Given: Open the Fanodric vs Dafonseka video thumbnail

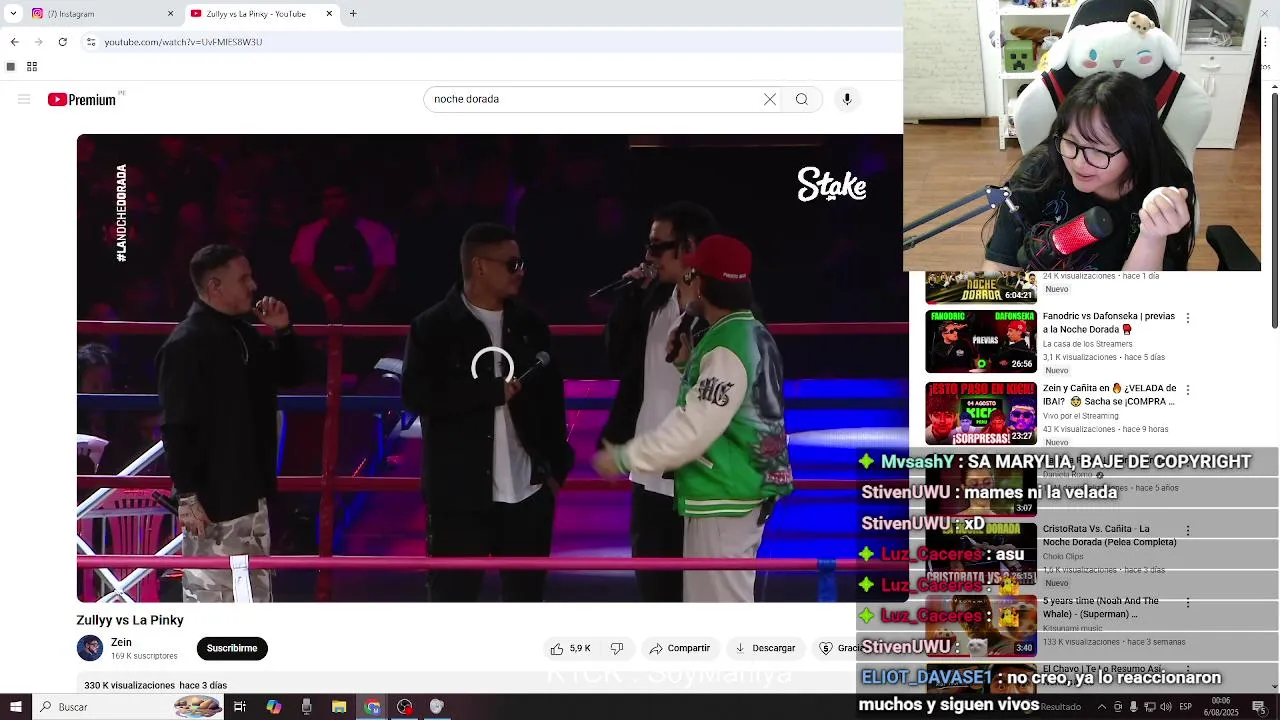Looking at the screenshot, I should pos(981,341).
